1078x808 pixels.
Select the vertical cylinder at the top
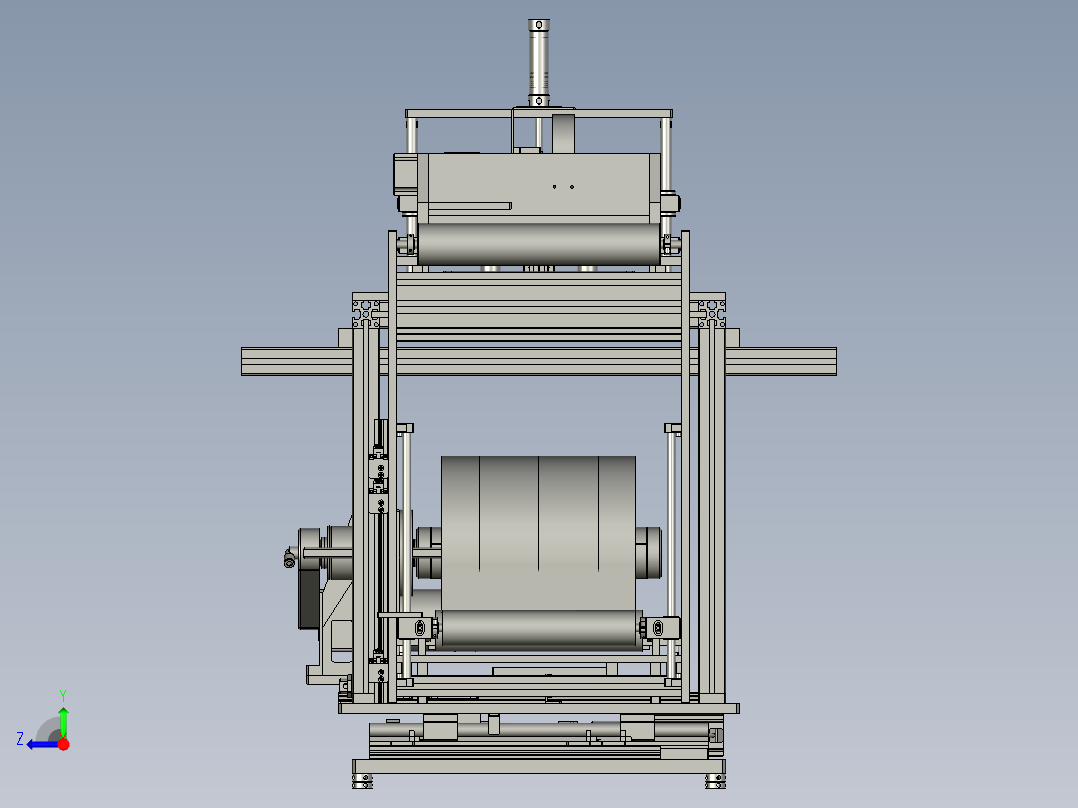pyautogui.click(x=539, y=63)
